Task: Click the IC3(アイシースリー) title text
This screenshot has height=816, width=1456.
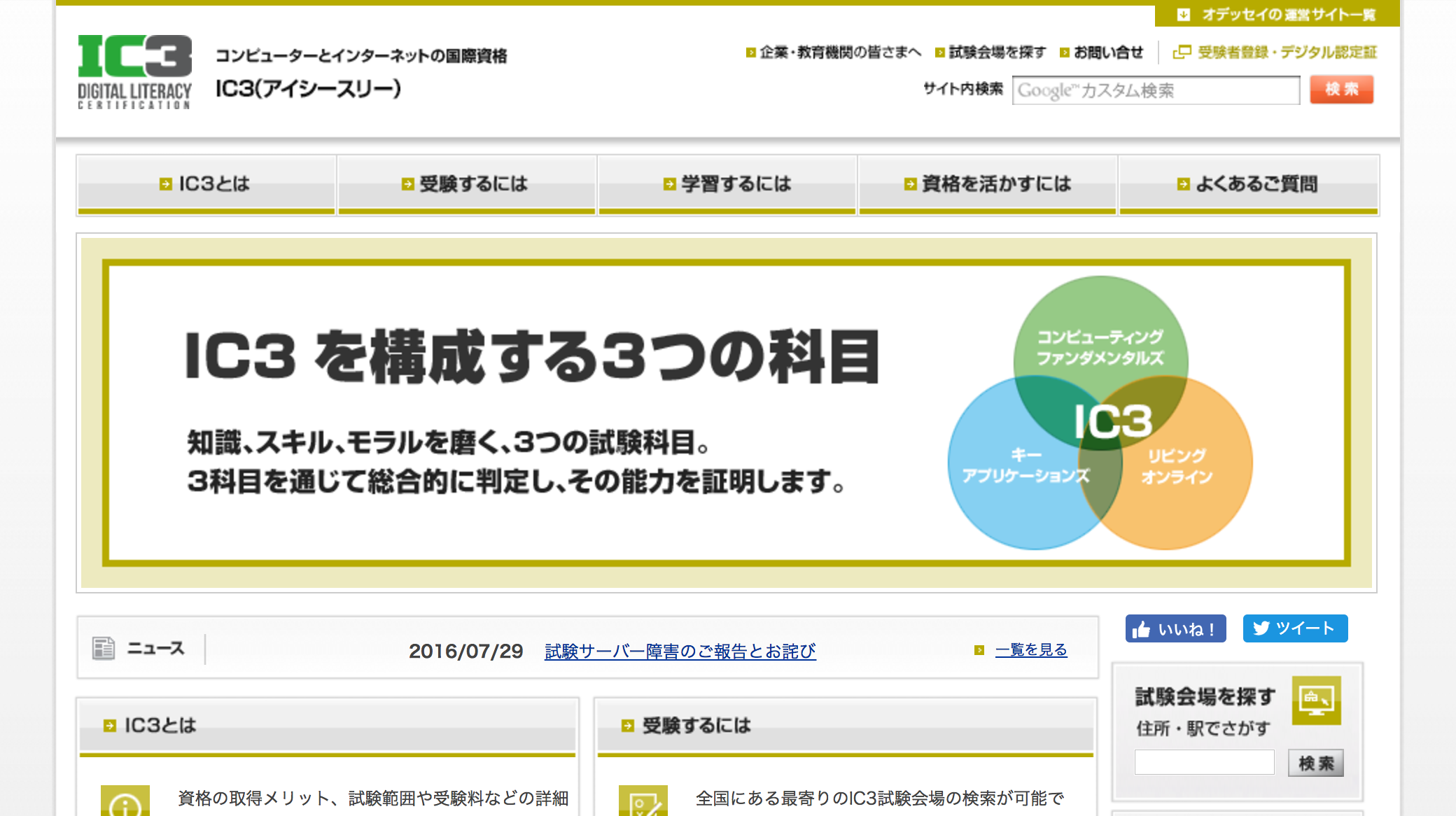Action: 308,89
